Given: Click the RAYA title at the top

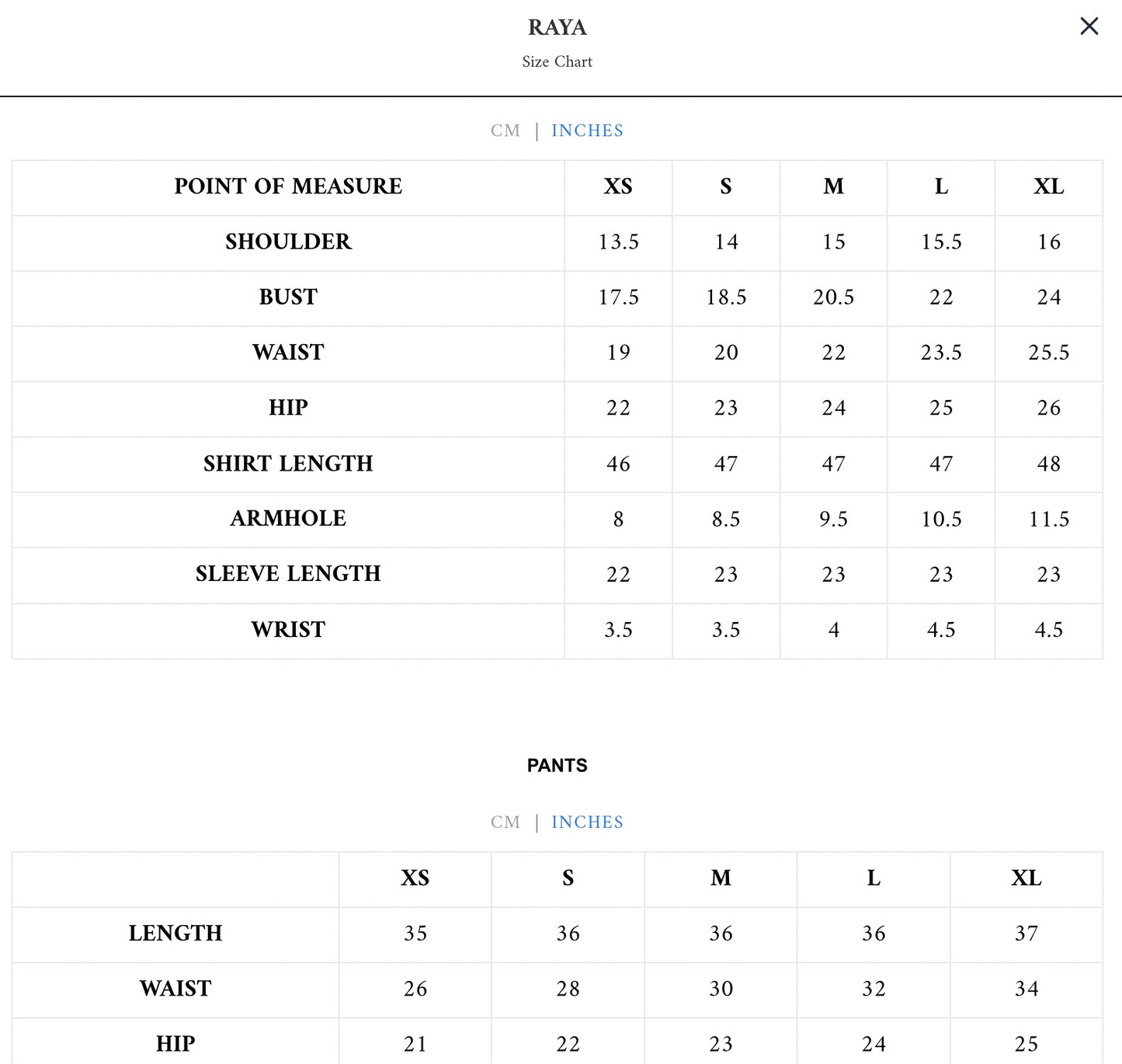Looking at the screenshot, I should pos(558,27).
